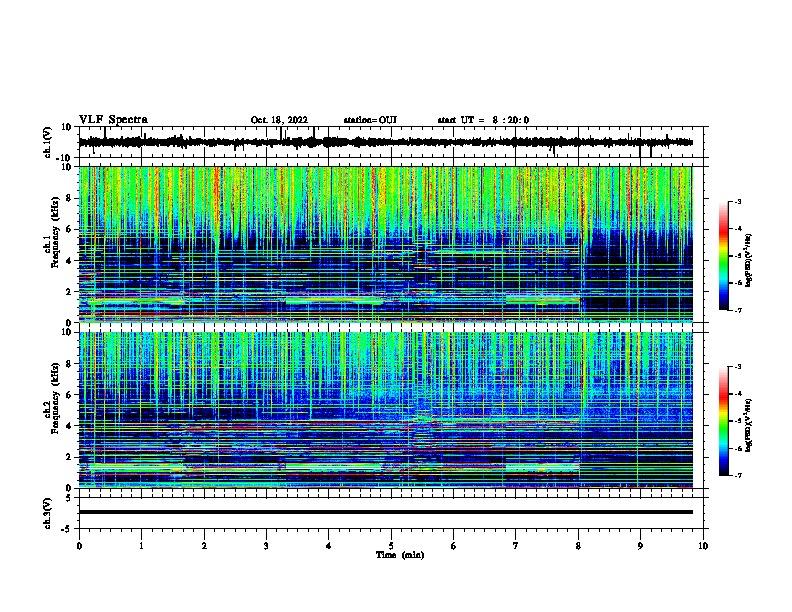Click time axis tick label "5"
Screen dimensions: 792x612
(391, 546)
